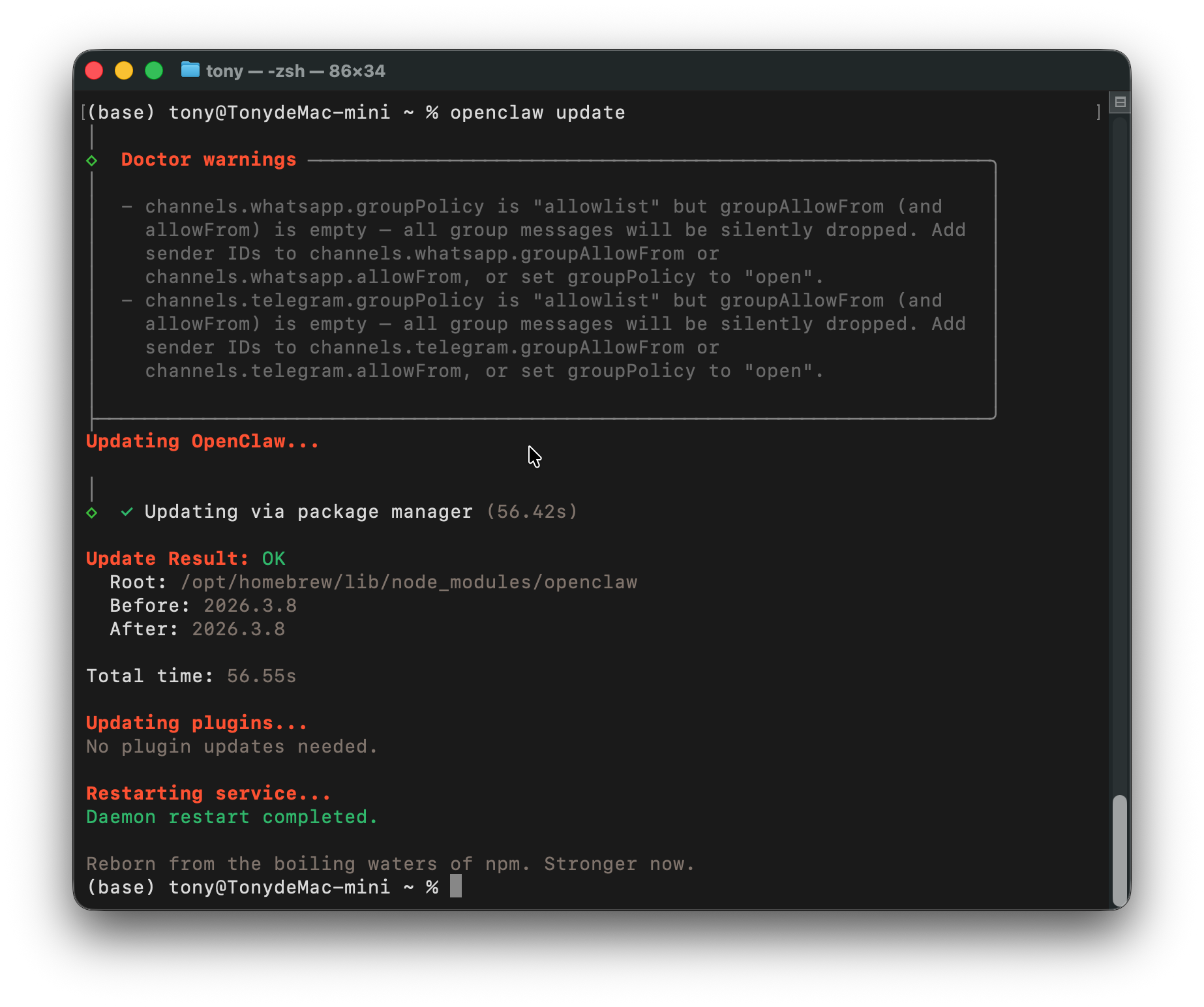Click the 'Updating plugins...' heading

tap(196, 723)
